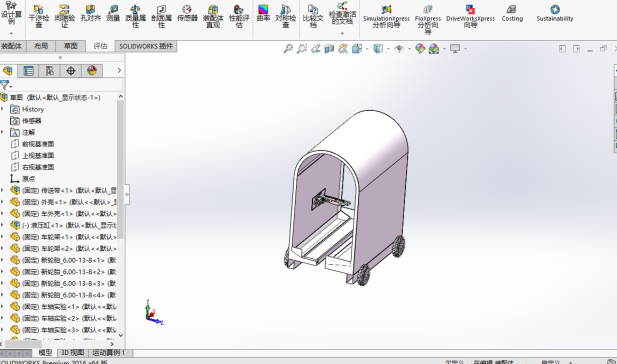617x364 pixels.
Task: Toggle the 曲率 curvature display
Action: 263,13
